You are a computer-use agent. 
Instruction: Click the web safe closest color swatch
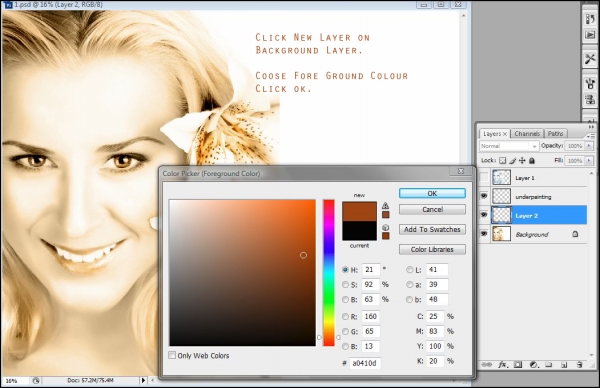385,236
